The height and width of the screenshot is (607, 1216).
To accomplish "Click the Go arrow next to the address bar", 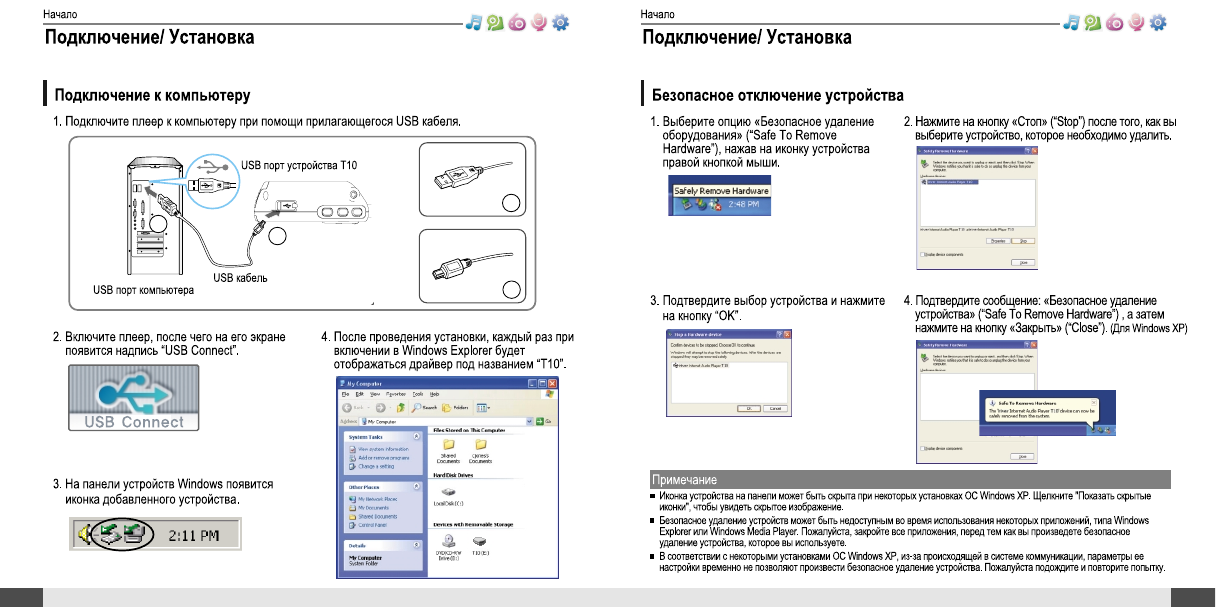I will pos(540,422).
